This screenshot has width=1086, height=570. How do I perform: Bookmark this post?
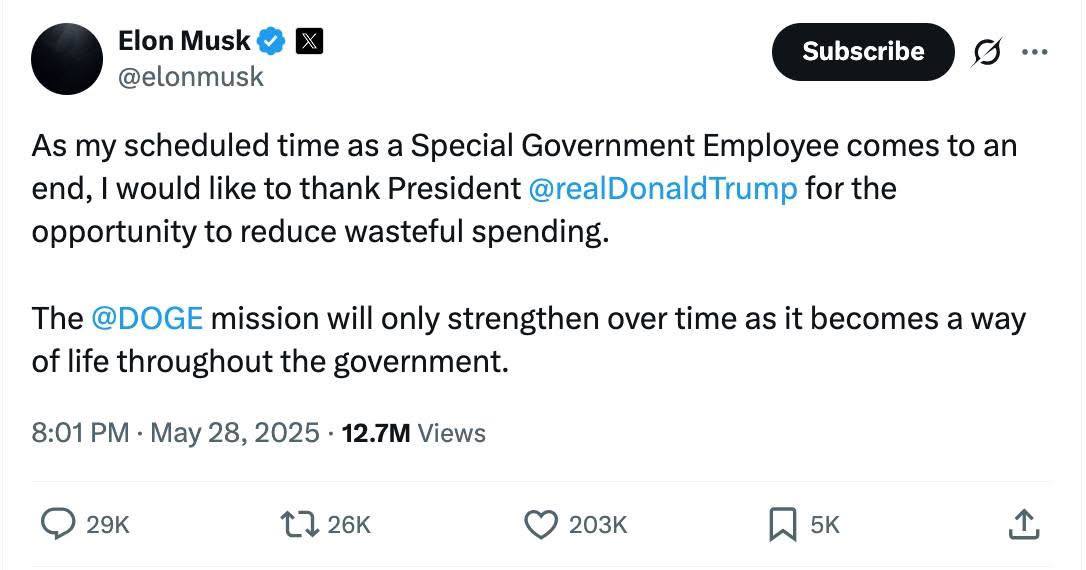point(781,524)
